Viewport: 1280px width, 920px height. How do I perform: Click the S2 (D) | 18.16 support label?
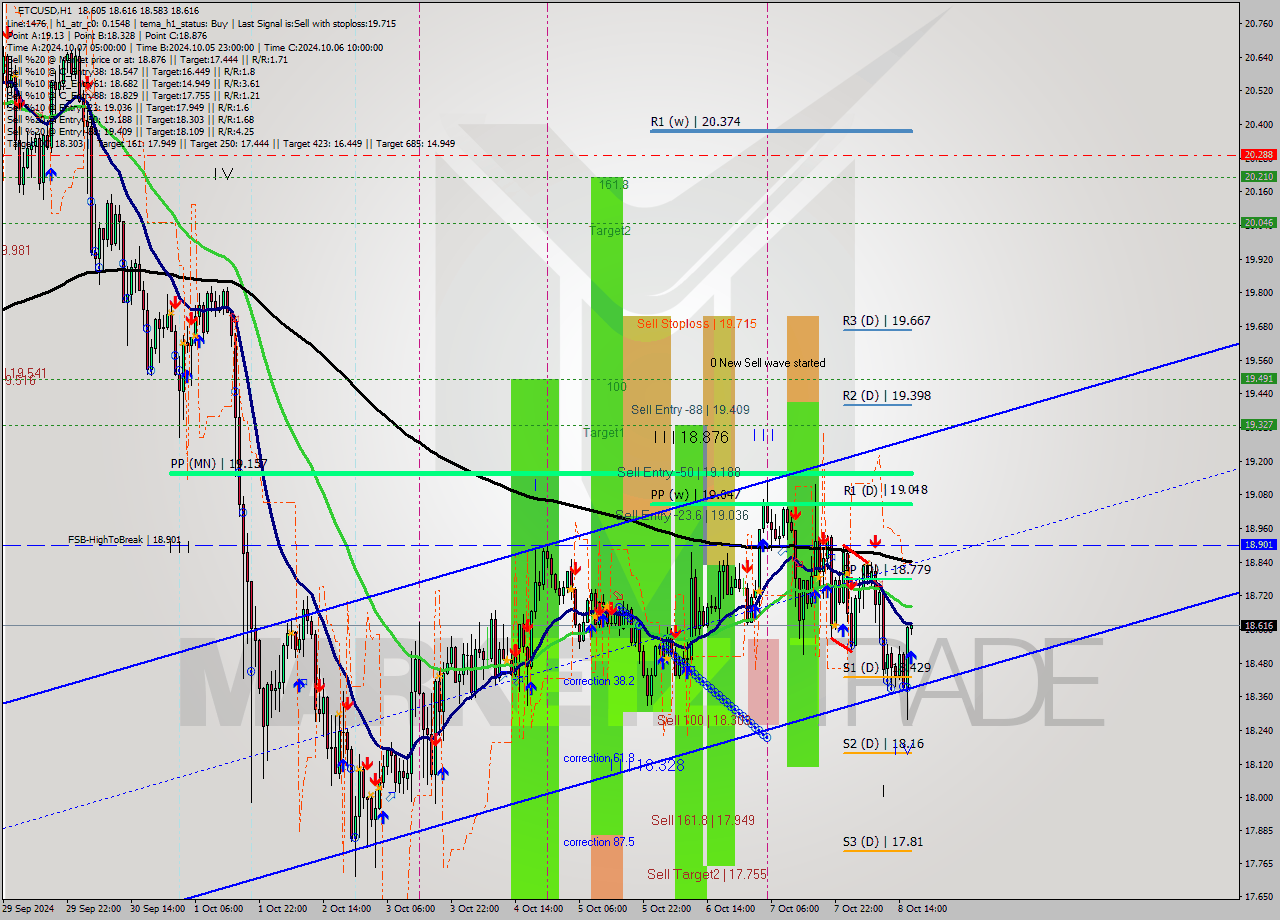pos(883,744)
